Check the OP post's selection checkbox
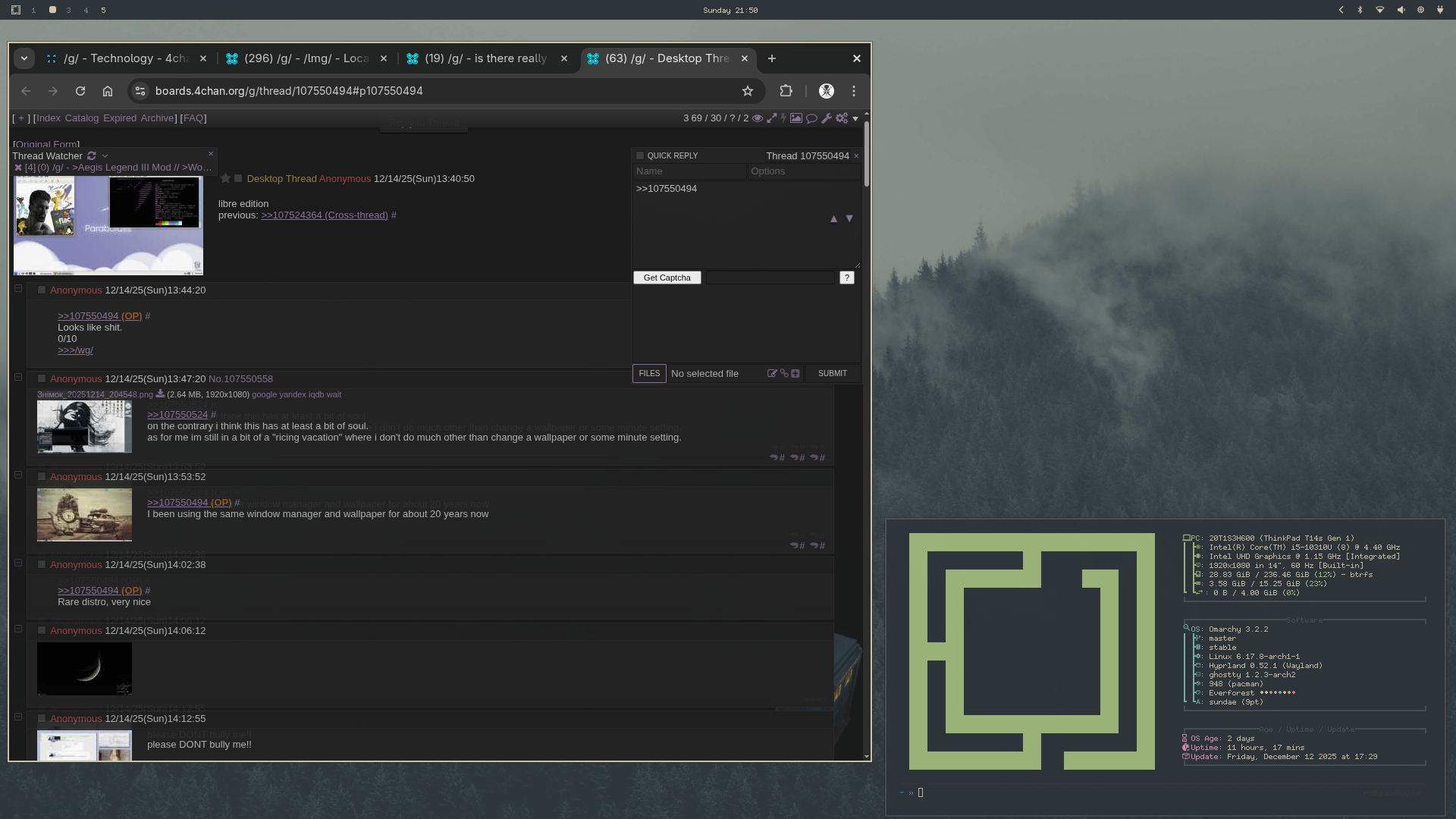Image resolution: width=1456 pixels, height=819 pixels. pyautogui.click(x=238, y=179)
